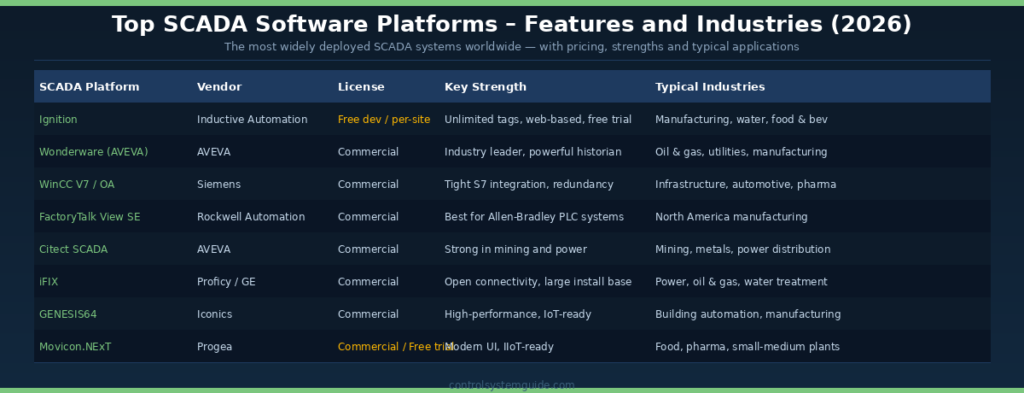The height and width of the screenshot is (393, 1024).
Task: Click the 'Rockwell Automation' vendor cell
Action: pos(251,217)
